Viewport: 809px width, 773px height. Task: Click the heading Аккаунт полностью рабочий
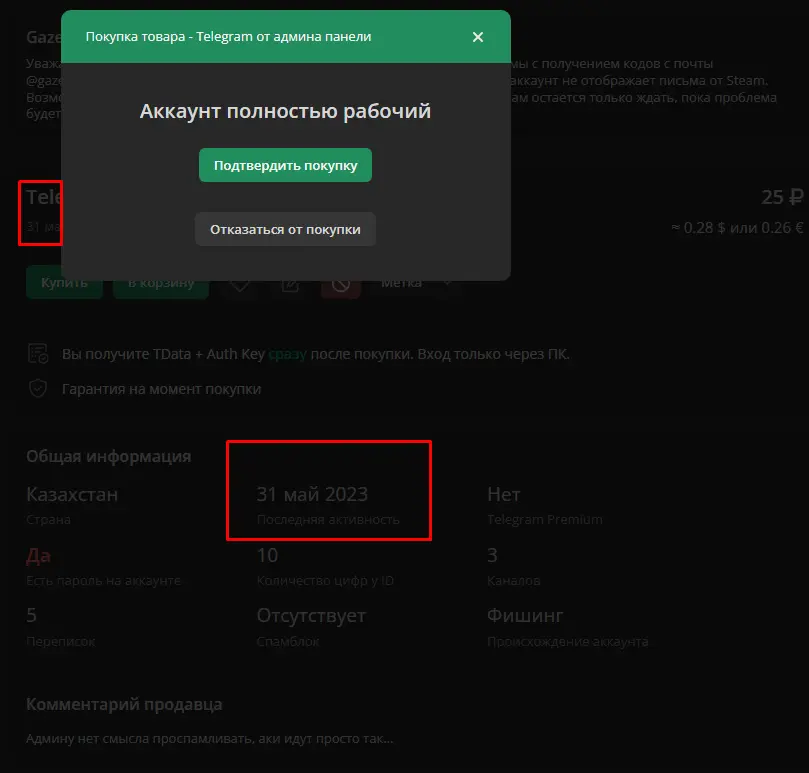point(285,111)
